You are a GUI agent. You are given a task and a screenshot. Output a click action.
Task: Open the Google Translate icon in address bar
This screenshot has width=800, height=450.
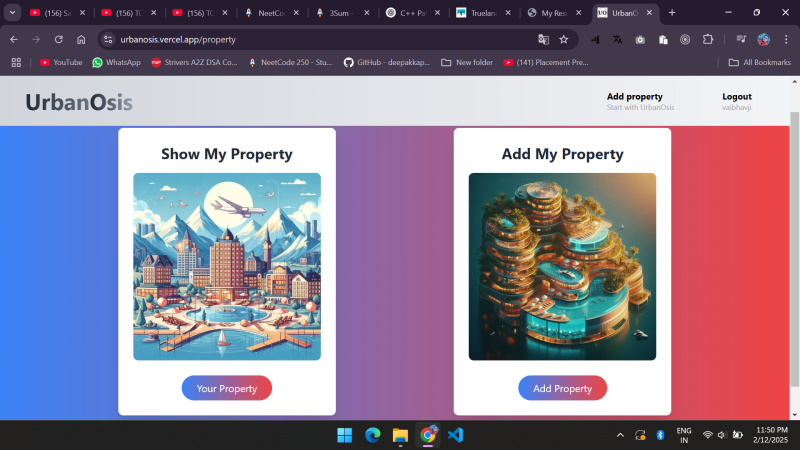pyautogui.click(x=543, y=39)
